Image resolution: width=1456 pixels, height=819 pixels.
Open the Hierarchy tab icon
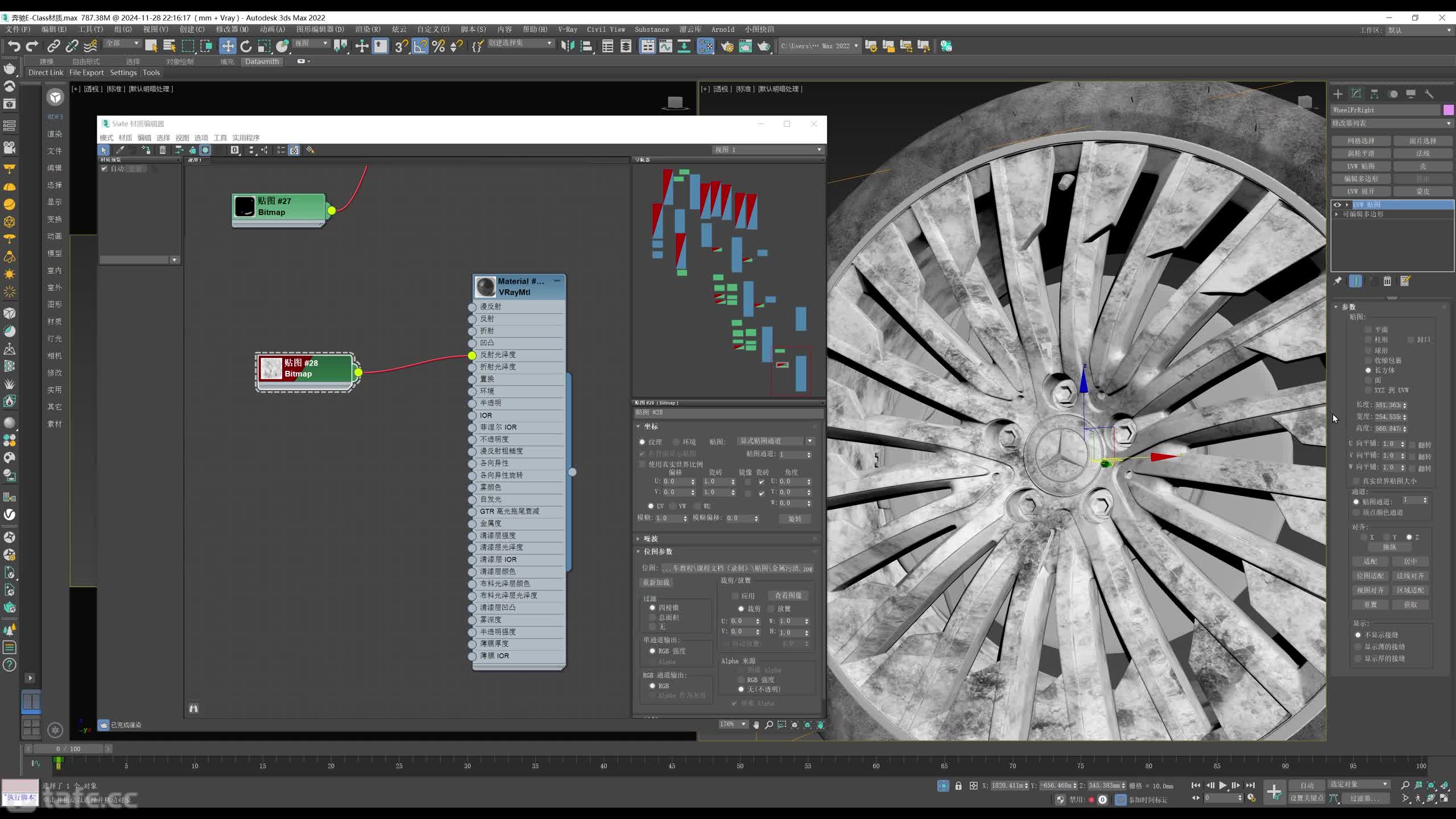pyautogui.click(x=1374, y=94)
